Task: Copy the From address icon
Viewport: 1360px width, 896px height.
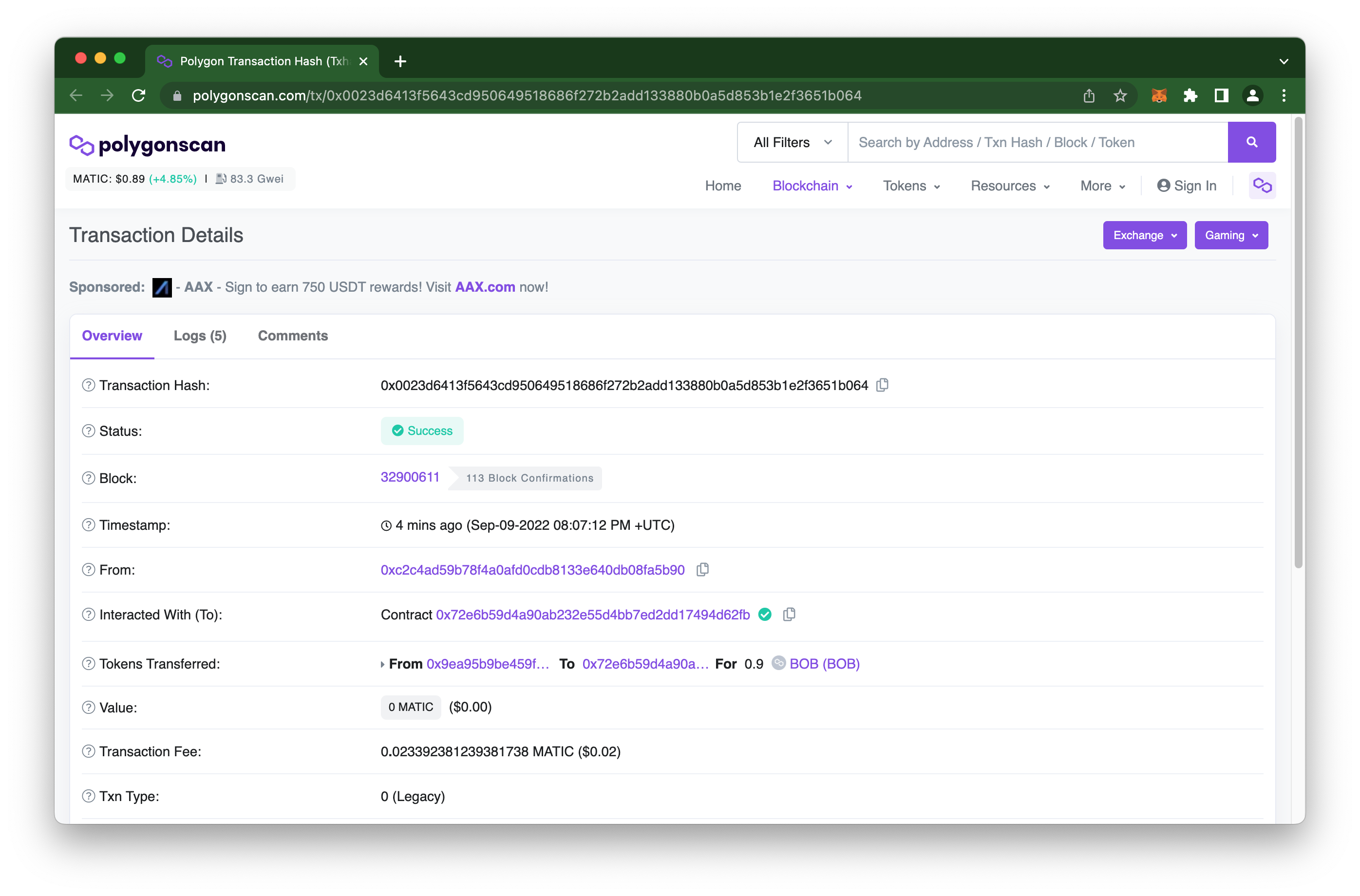Action: coord(702,569)
